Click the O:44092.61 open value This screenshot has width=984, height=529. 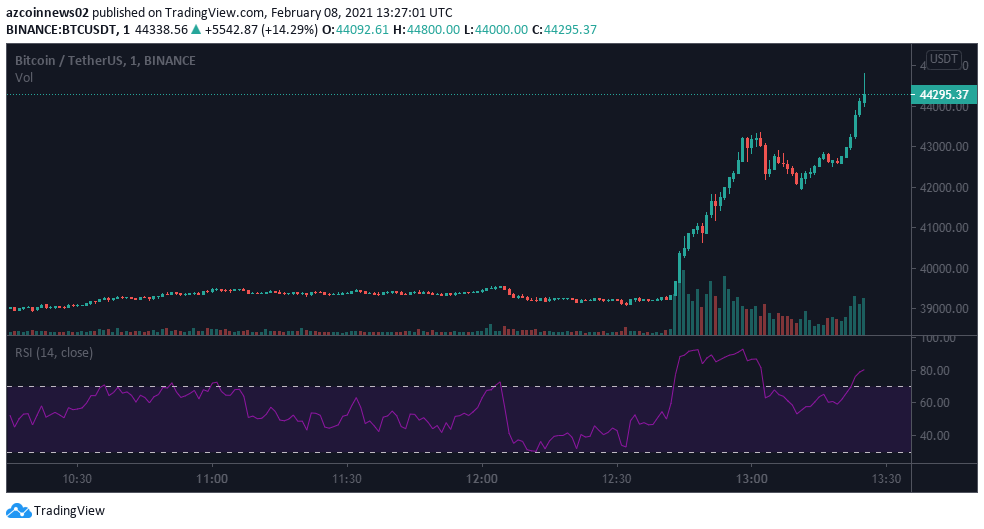355,29
